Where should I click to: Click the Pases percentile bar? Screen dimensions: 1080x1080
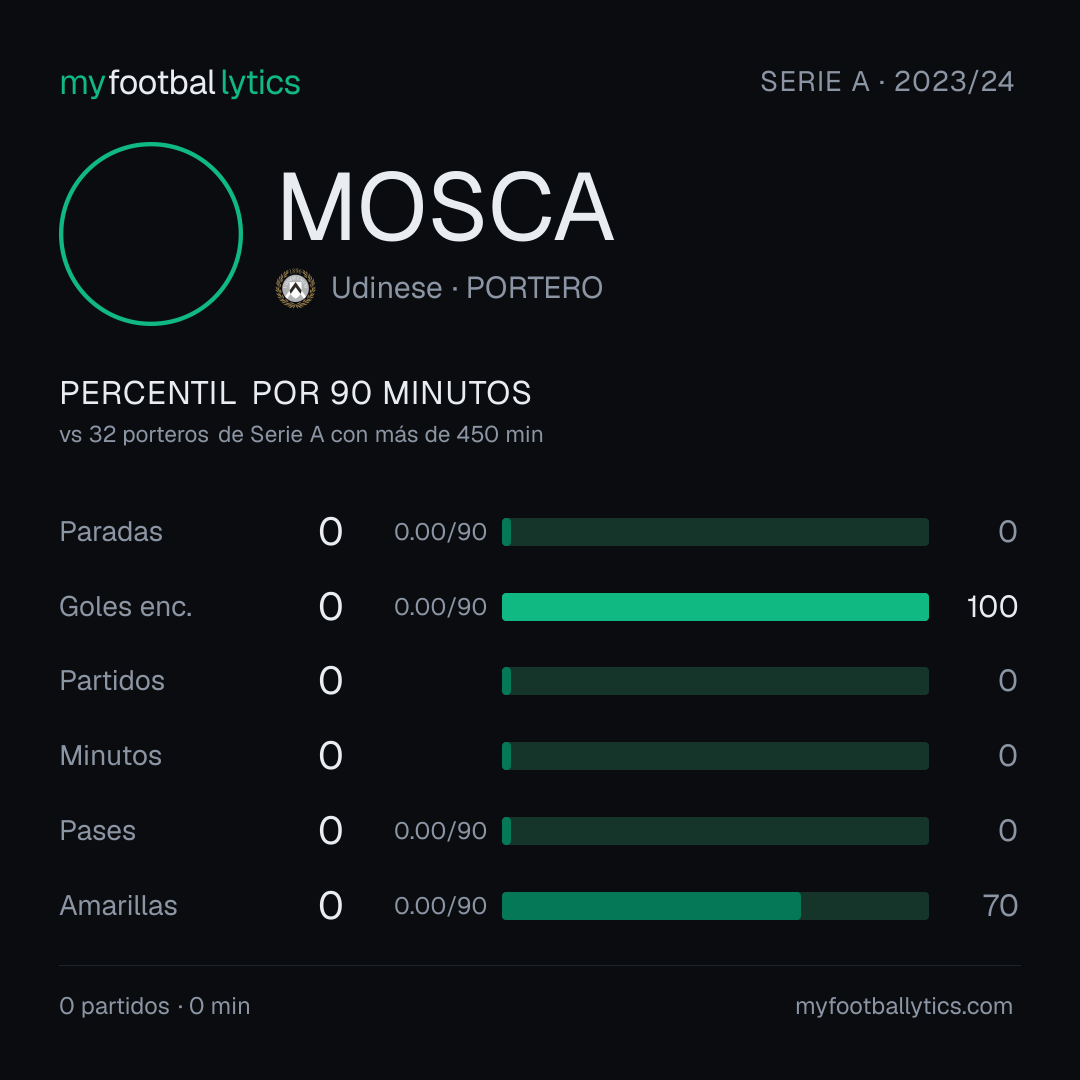click(715, 831)
